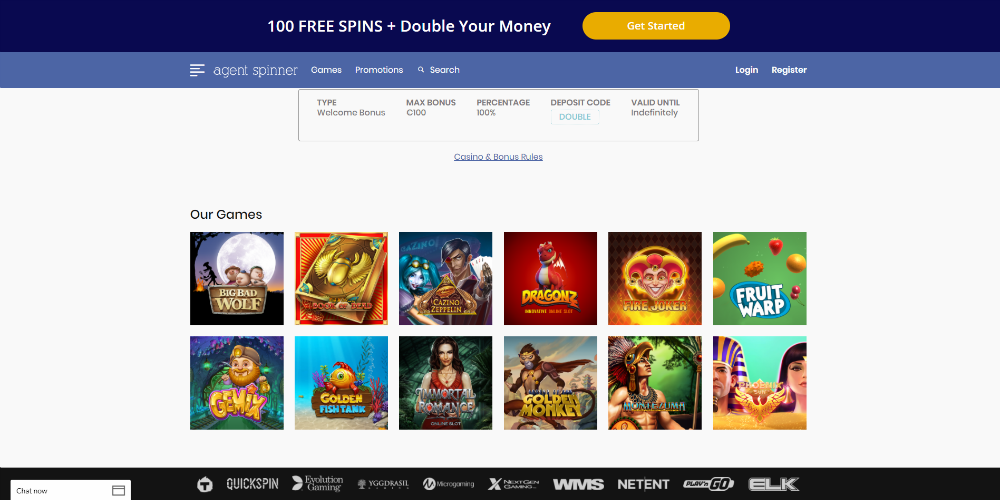Click the Evolution Gaming logo

click(318, 483)
